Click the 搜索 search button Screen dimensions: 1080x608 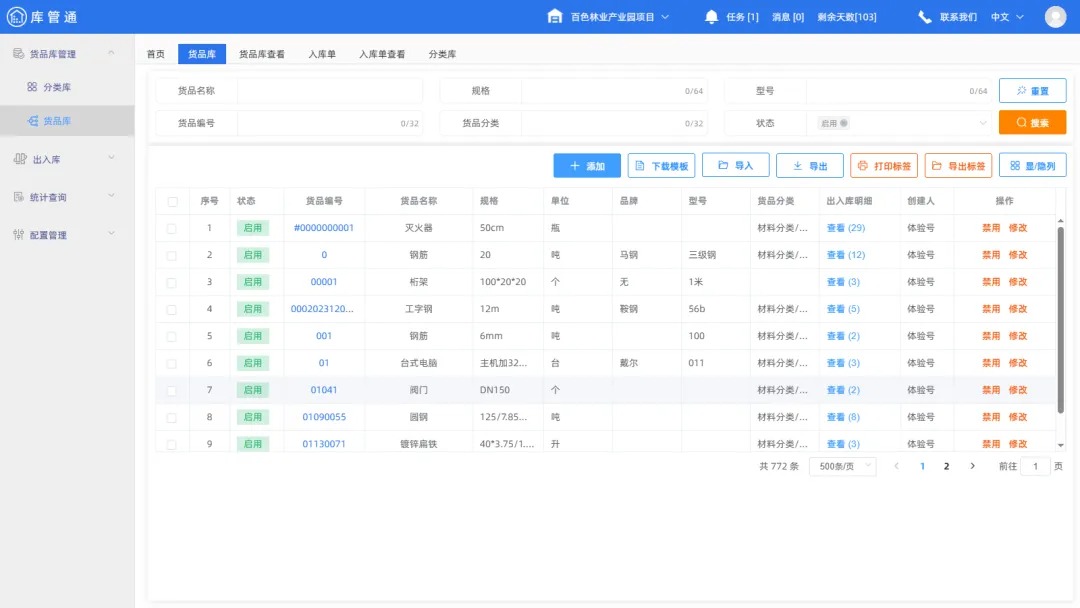(1032, 122)
